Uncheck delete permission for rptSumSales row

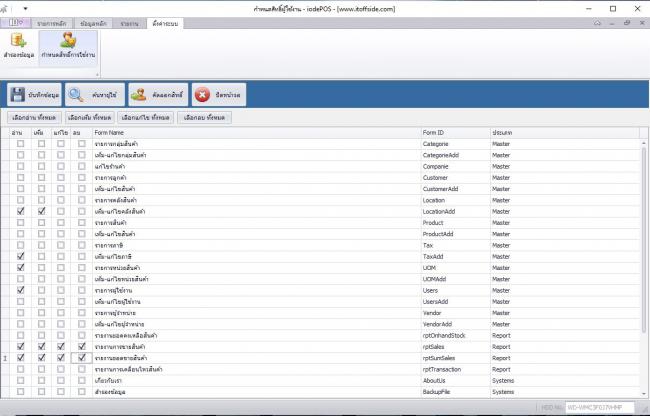click(x=82, y=358)
